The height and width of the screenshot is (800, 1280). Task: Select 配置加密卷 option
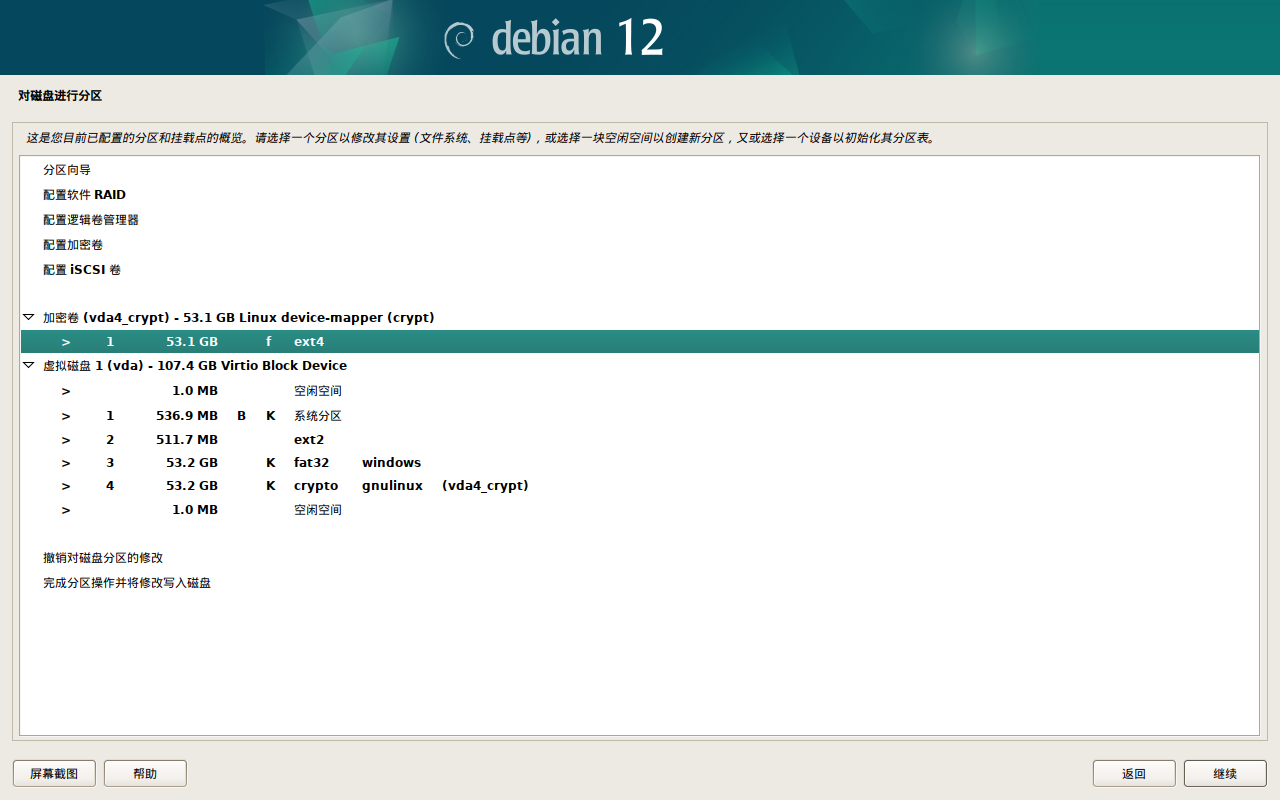coord(639,245)
